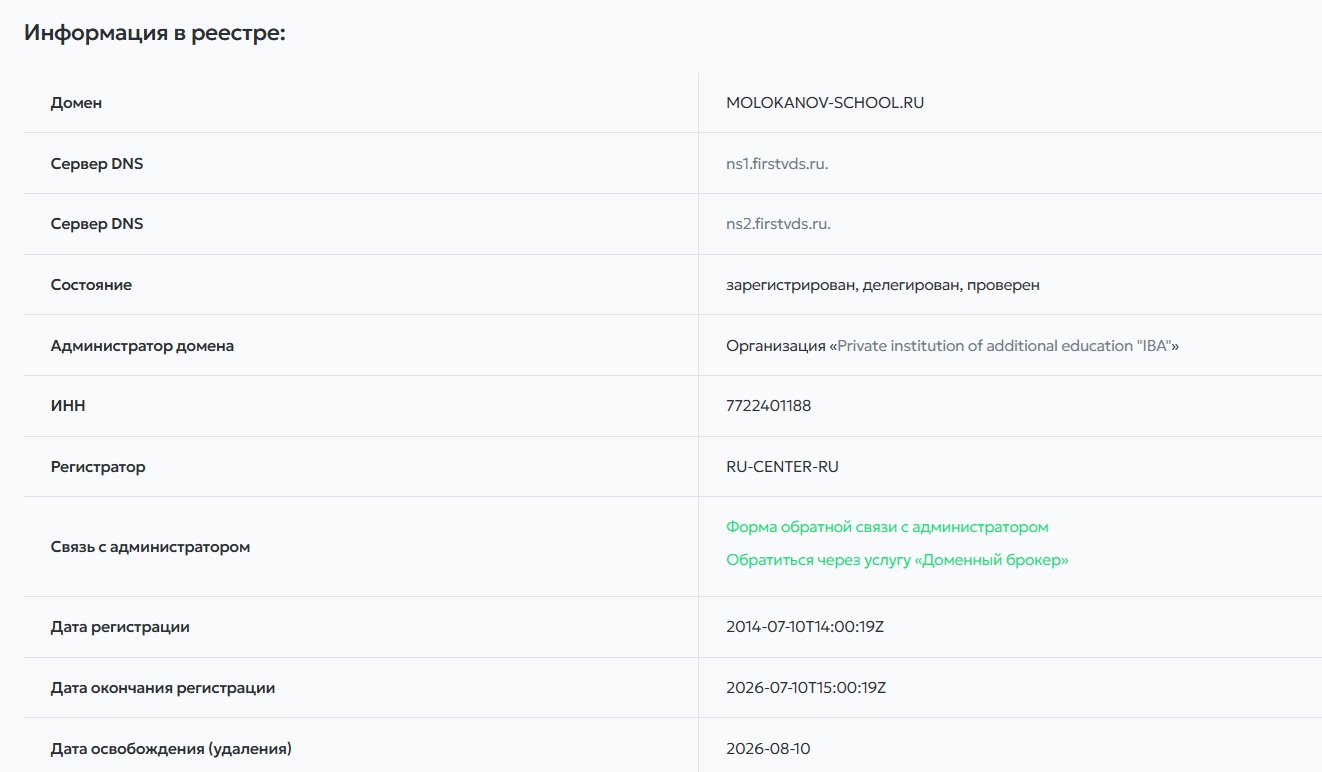Click the registration date 2014-07-10T14:00:19Z
Image resolution: width=1322 pixels, height=772 pixels.
tap(805, 627)
